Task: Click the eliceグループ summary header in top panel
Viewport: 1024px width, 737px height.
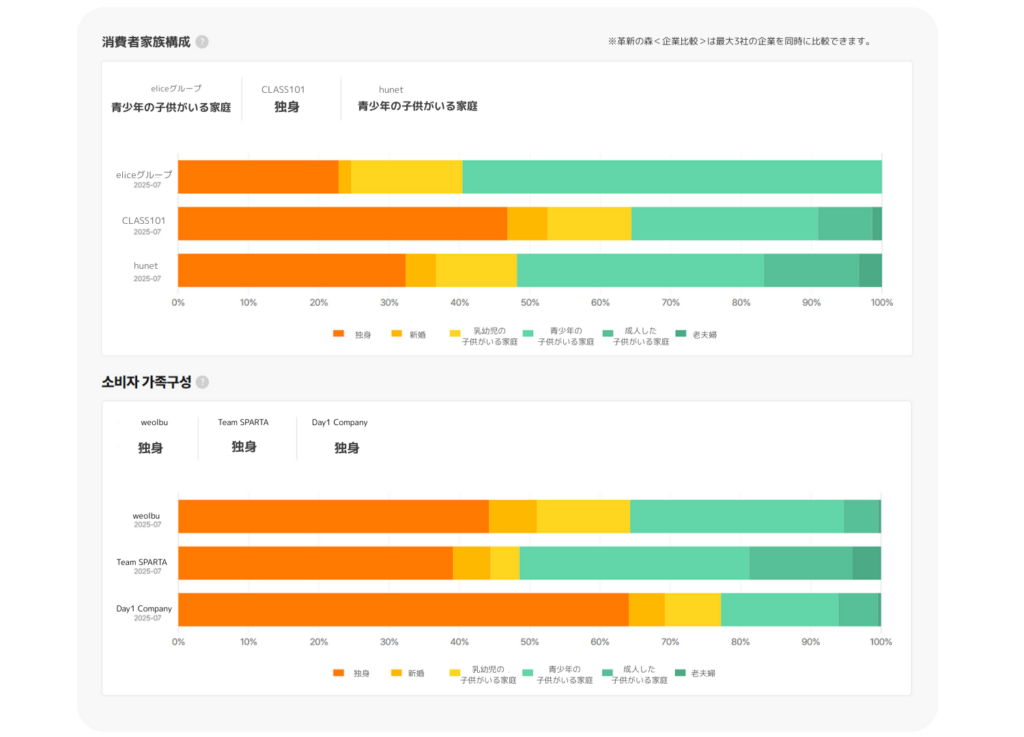Action: coord(170,98)
